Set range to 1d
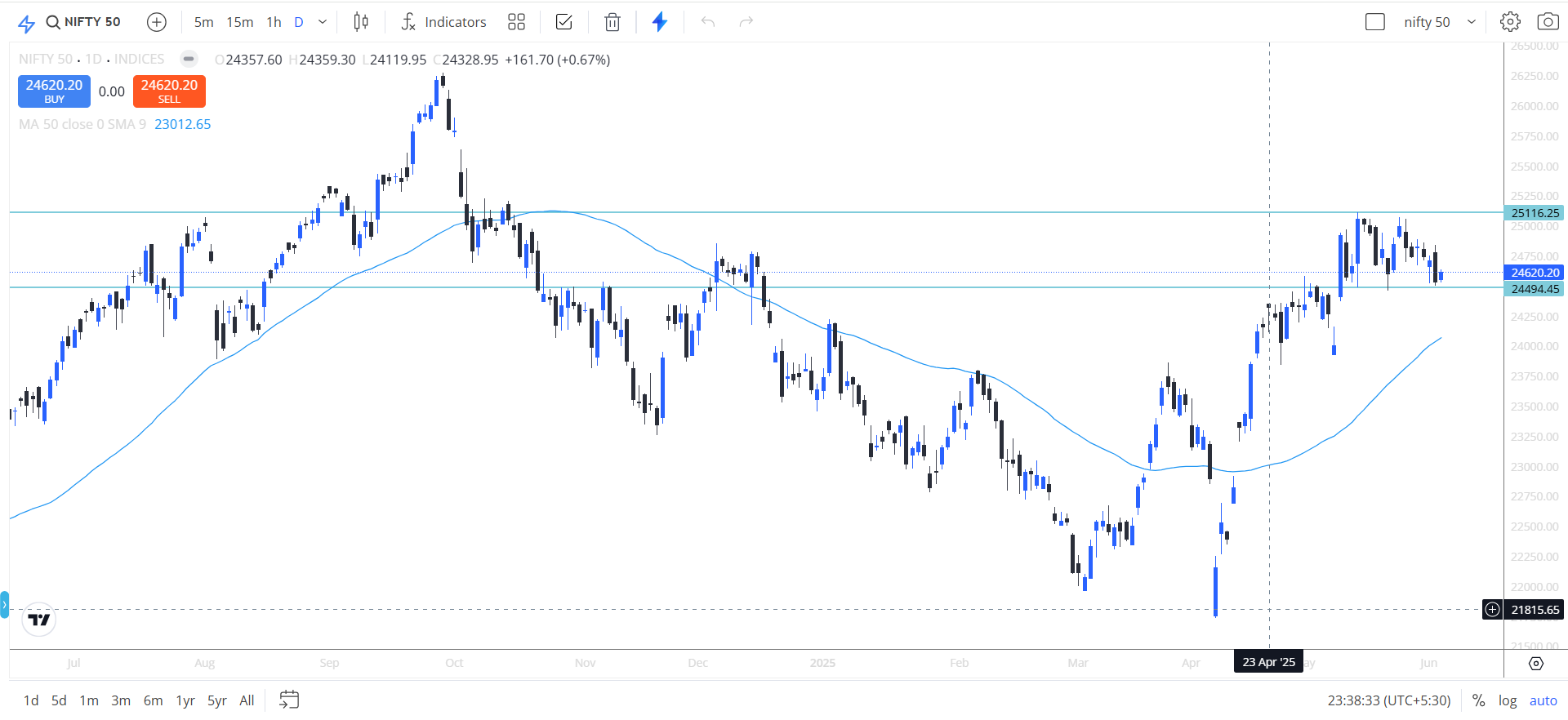The height and width of the screenshot is (720, 1568). [31, 700]
